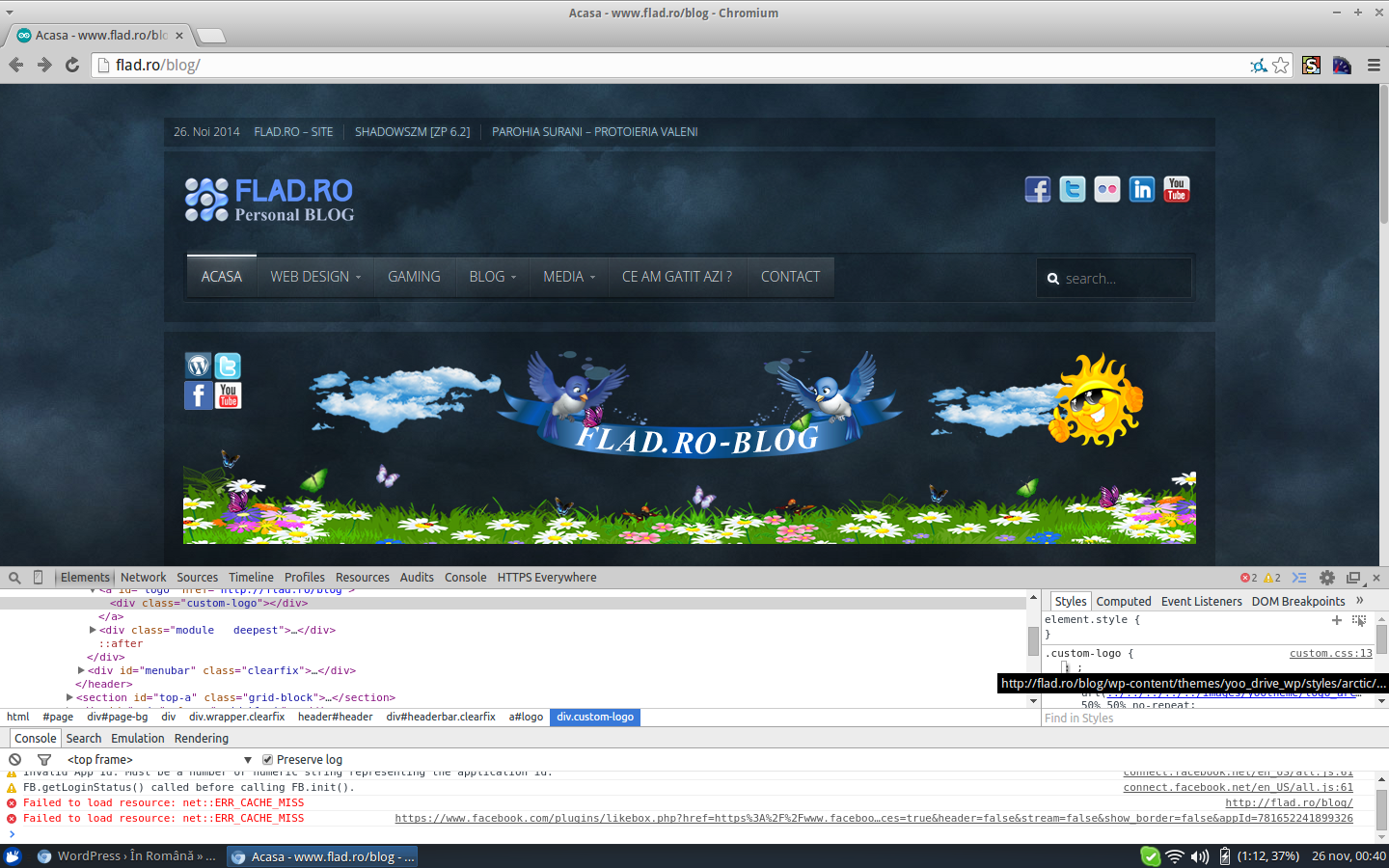Toggle the DevTools mobile device mode icon
Viewport: 1389px width, 868px height.
click(39, 578)
